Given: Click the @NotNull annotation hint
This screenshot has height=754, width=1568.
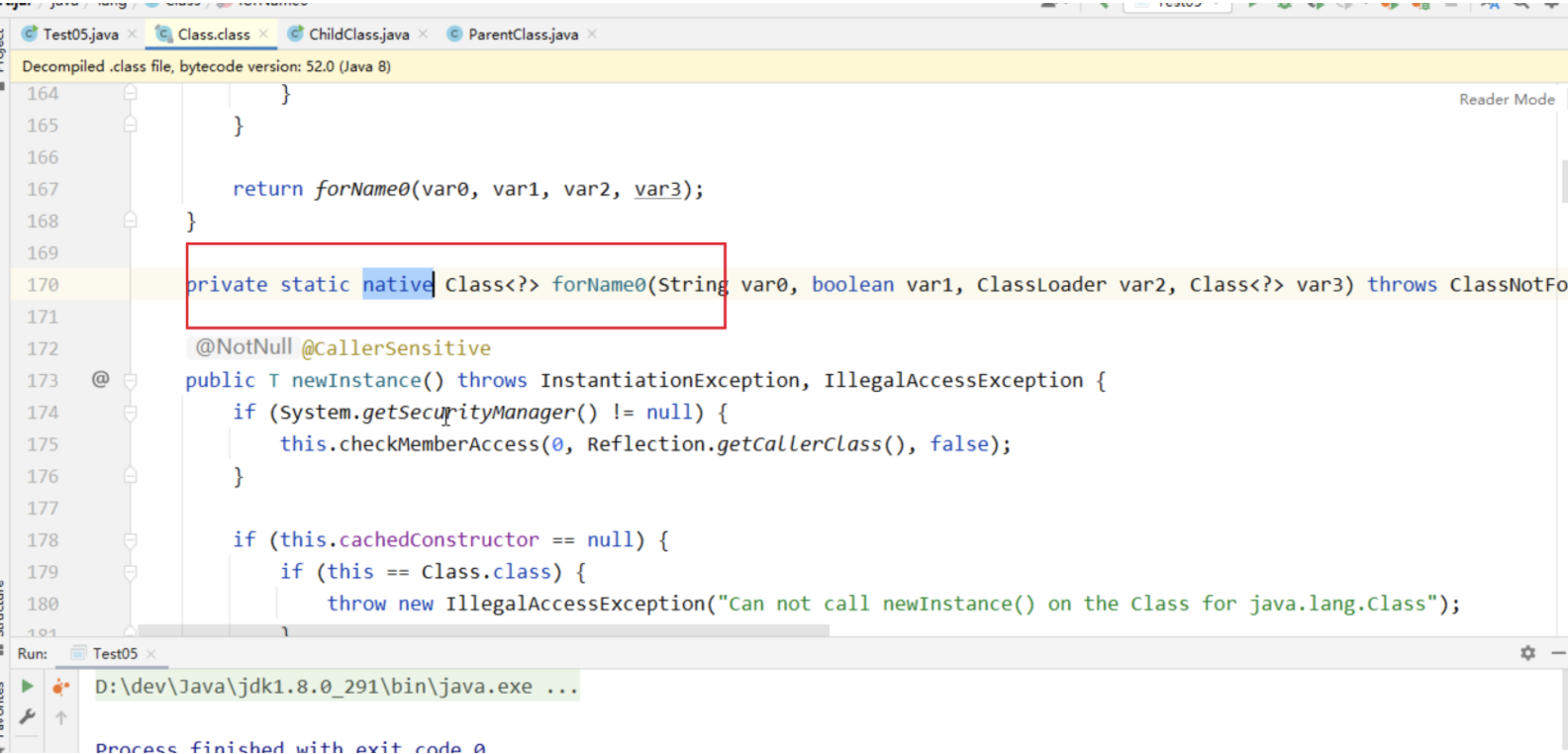Looking at the screenshot, I should point(244,347).
